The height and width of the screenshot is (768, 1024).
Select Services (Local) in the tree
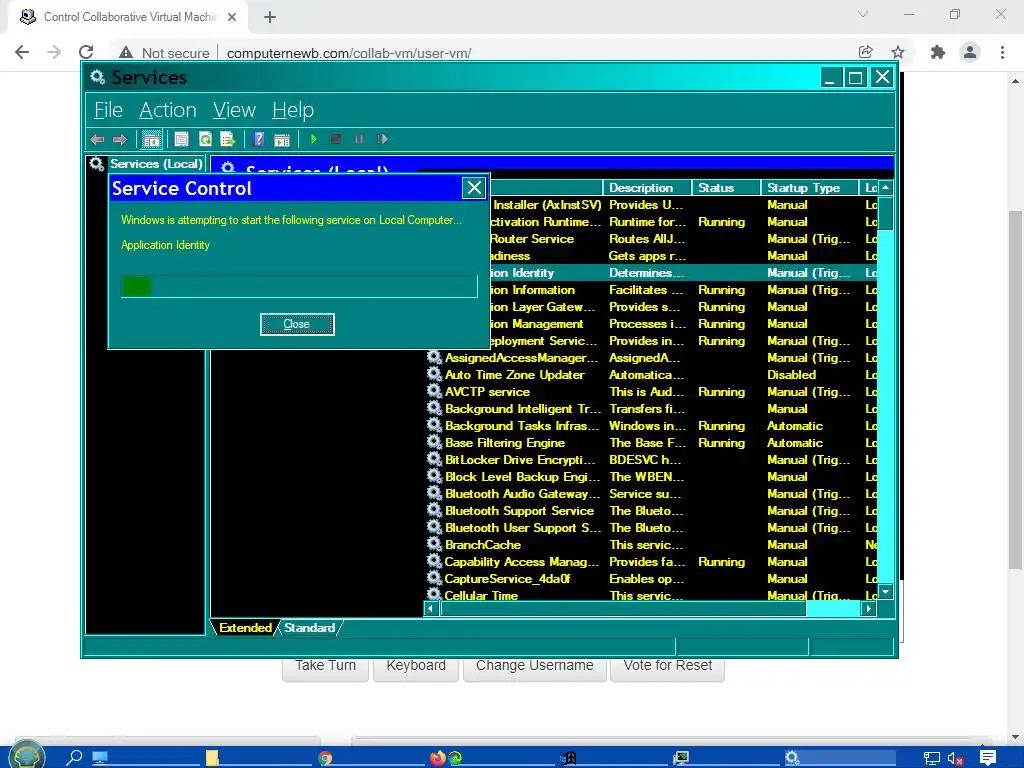click(x=155, y=163)
